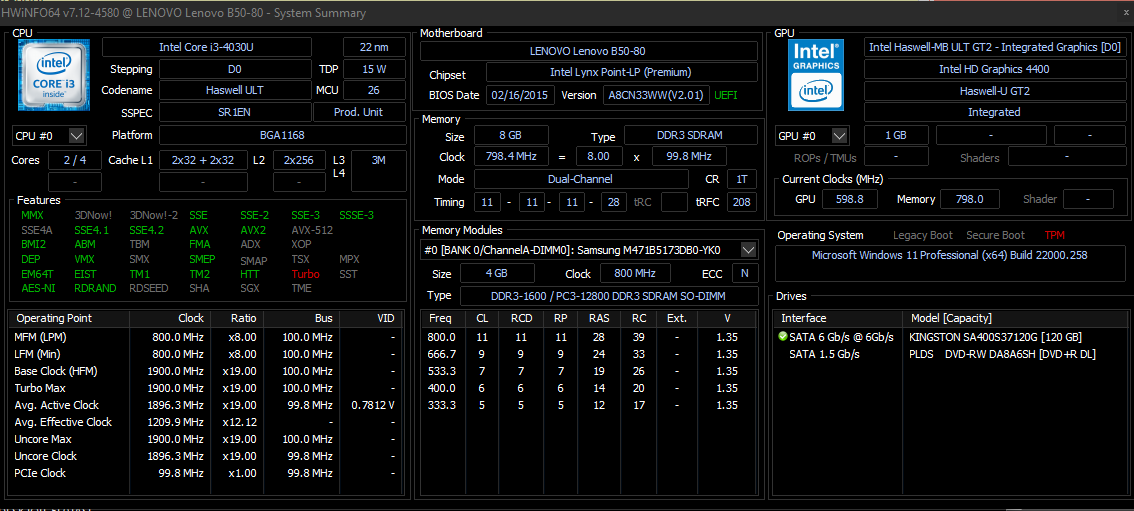Viewport: 1134px width, 511px height.
Task: Click the MCU value 26
Action: click(374, 90)
